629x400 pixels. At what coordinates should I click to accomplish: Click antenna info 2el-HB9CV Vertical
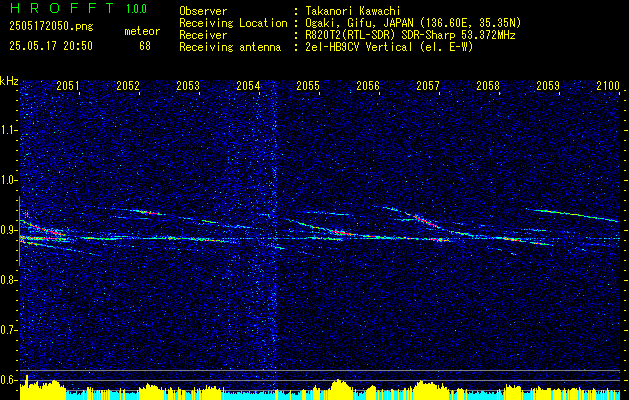point(359,47)
